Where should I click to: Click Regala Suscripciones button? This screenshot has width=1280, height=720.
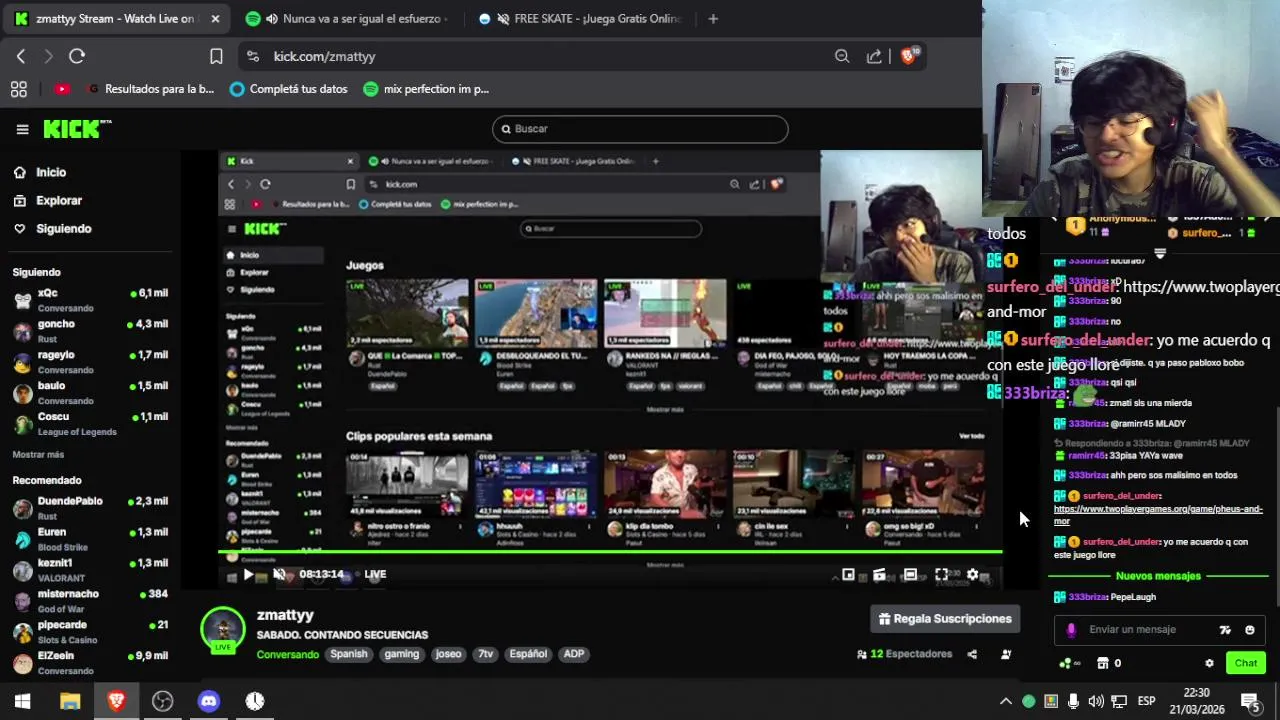click(945, 619)
